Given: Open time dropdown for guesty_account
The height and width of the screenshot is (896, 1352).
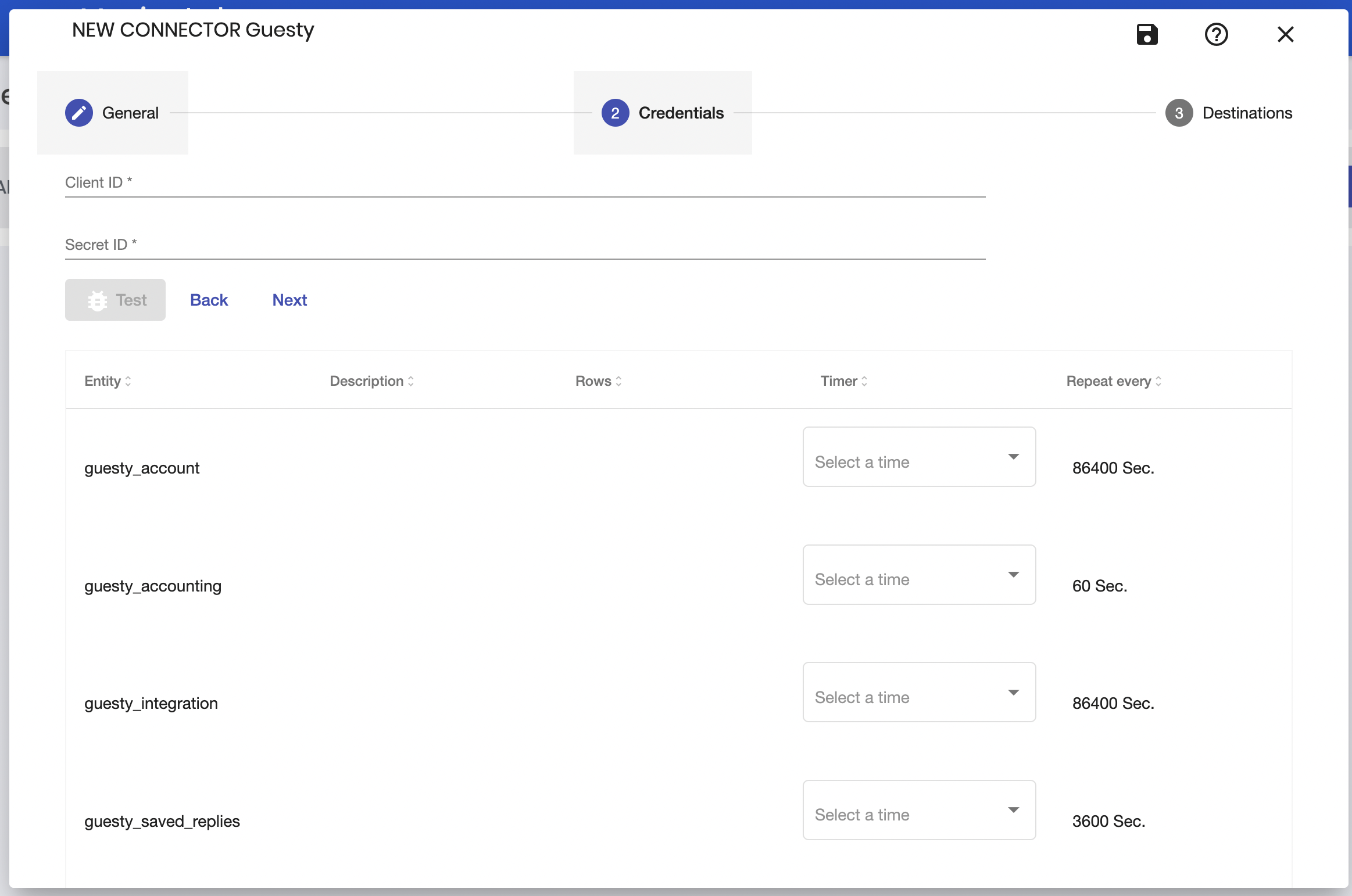Looking at the screenshot, I should click(x=919, y=457).
